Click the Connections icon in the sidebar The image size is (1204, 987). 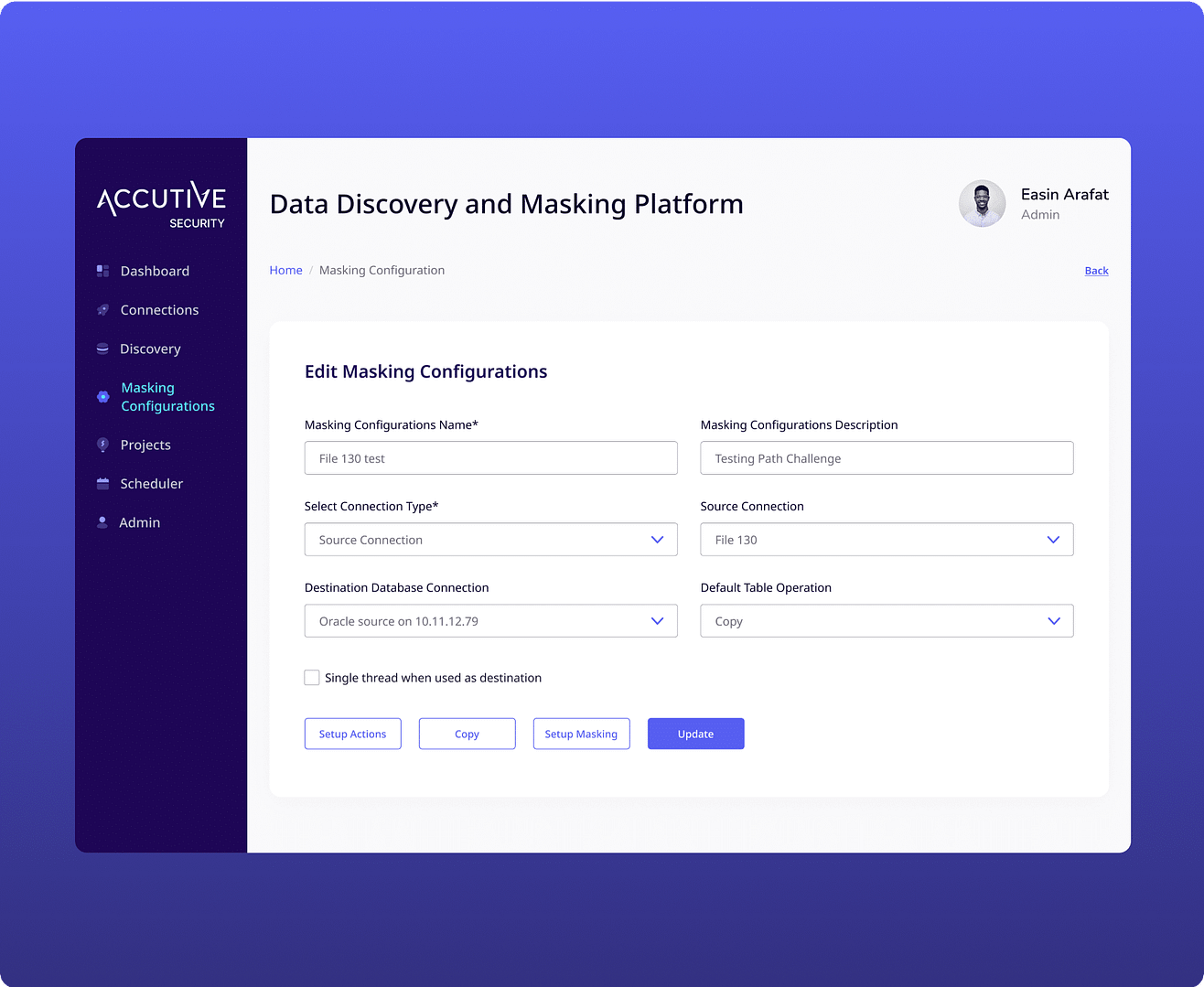(102, 309)
